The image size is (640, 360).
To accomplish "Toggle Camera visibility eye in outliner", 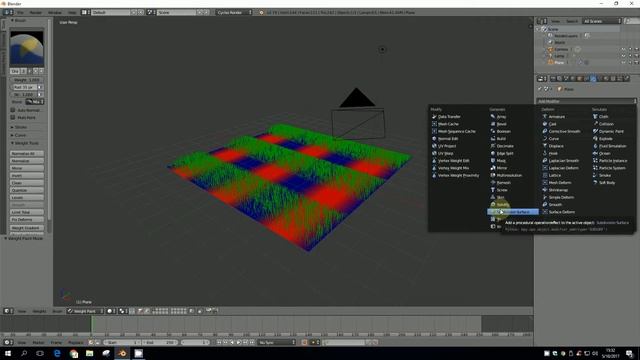I will point(623,49).
